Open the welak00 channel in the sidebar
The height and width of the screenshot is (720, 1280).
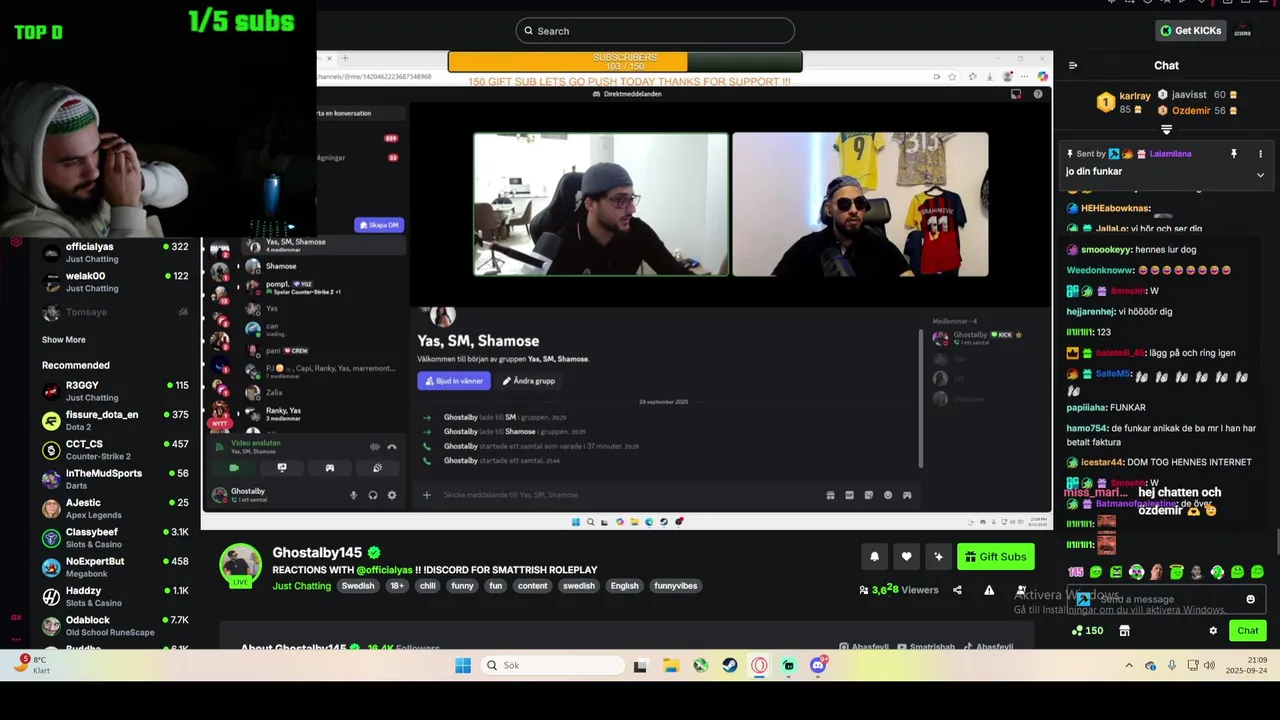115,282
